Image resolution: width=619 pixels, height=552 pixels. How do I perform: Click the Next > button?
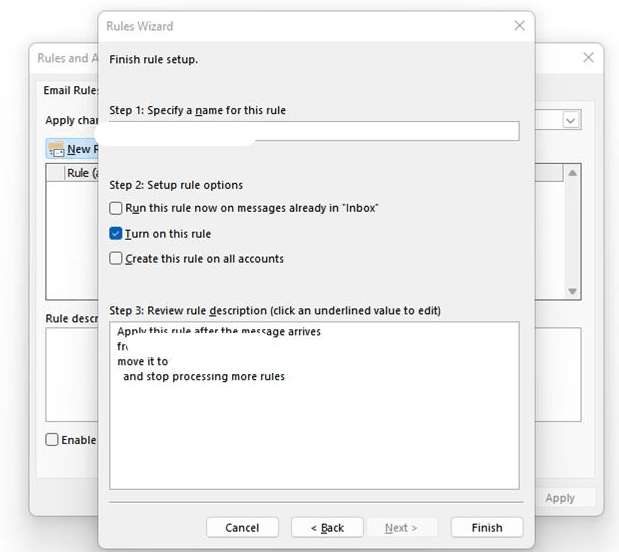(401, 528)
